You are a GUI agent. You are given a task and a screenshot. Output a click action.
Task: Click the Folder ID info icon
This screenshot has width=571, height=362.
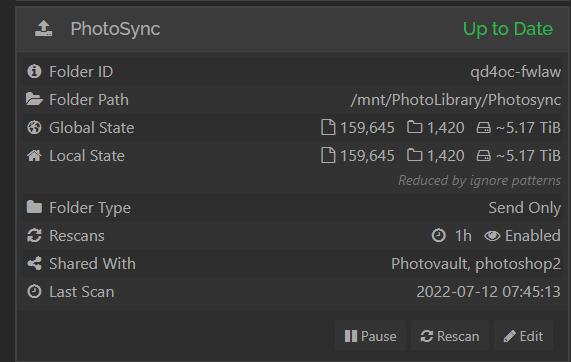[34, 71]
